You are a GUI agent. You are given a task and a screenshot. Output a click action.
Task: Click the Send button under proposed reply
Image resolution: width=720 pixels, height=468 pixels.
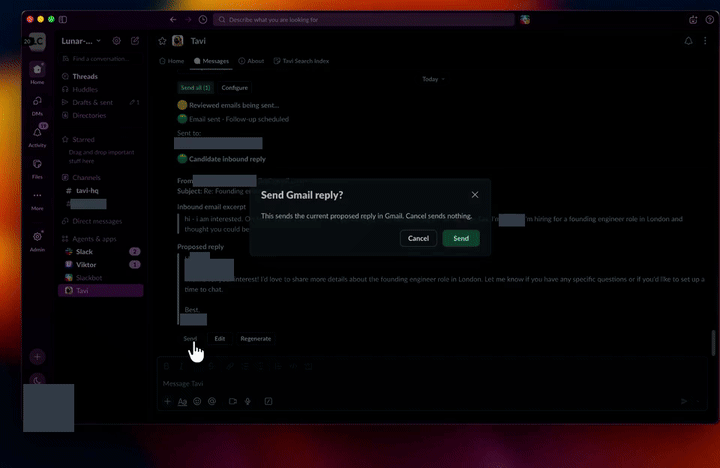tap(190, 338)
